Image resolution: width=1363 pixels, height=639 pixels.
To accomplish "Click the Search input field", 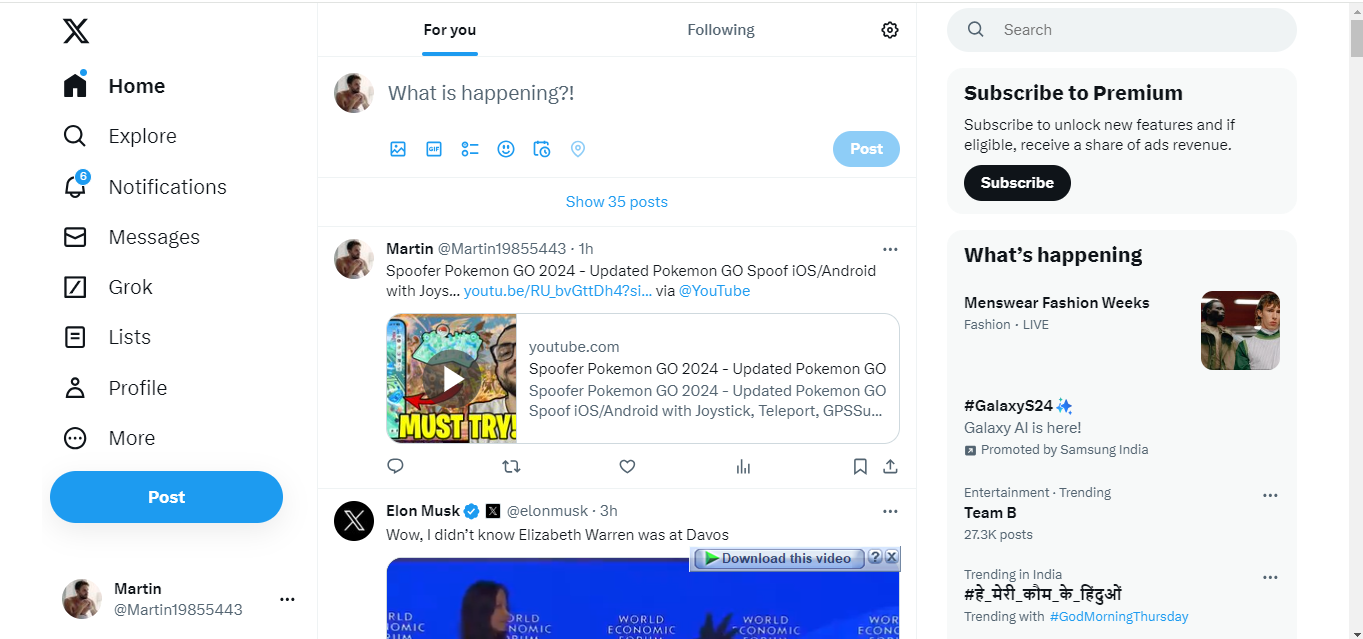I will click(x=1122, y=30).
